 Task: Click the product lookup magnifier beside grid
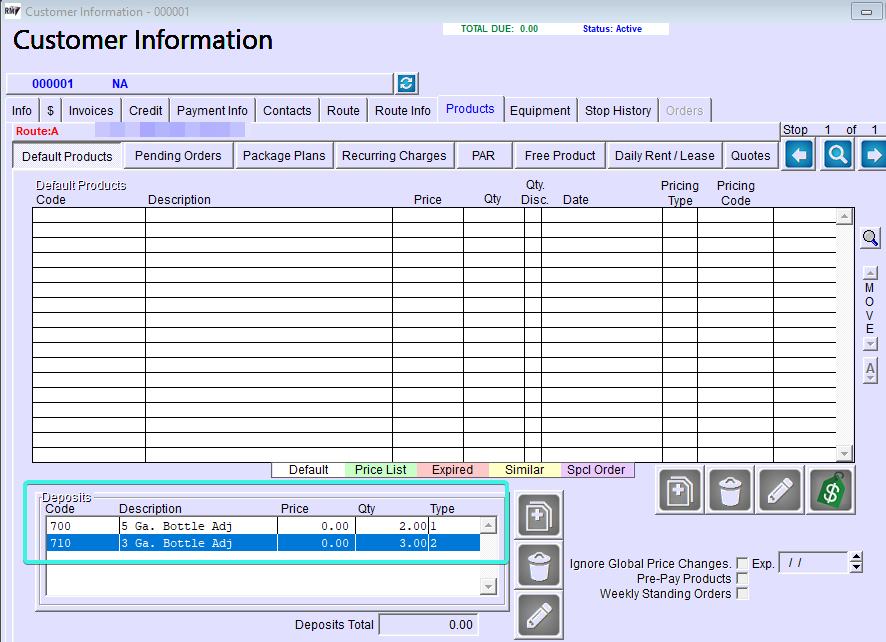(x=870, y=238)
